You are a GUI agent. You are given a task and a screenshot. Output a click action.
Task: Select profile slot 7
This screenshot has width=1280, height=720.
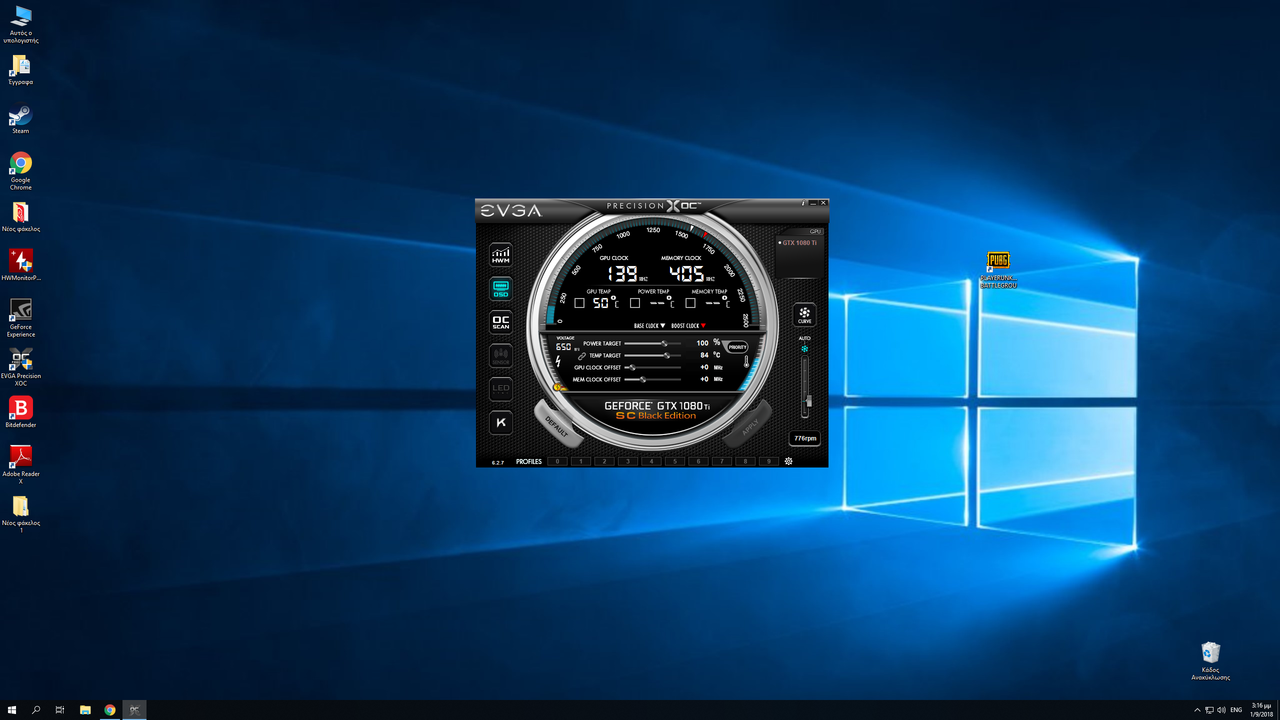pyautogui.click(x=722, y=461)
